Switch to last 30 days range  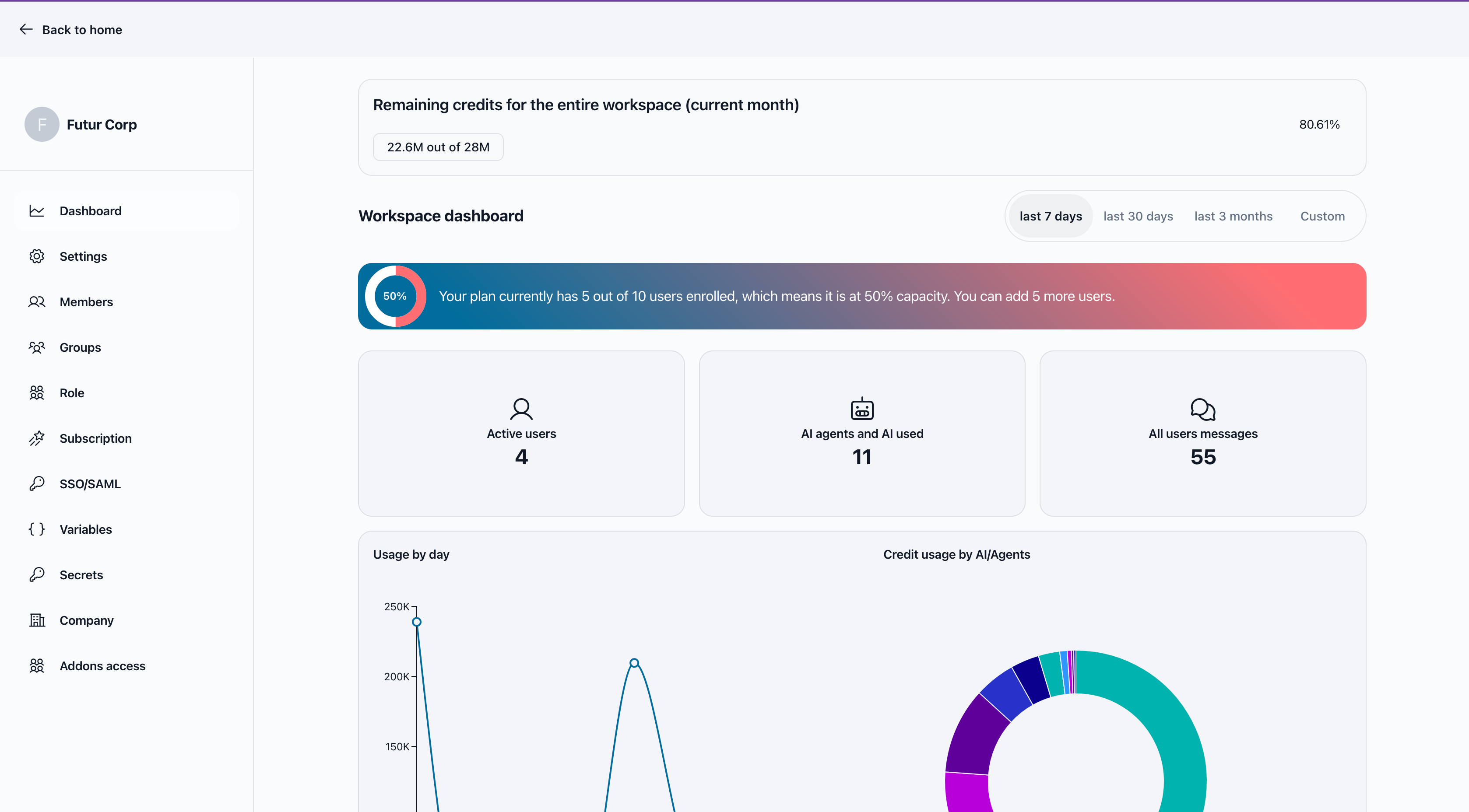(x=1138, y=216)
